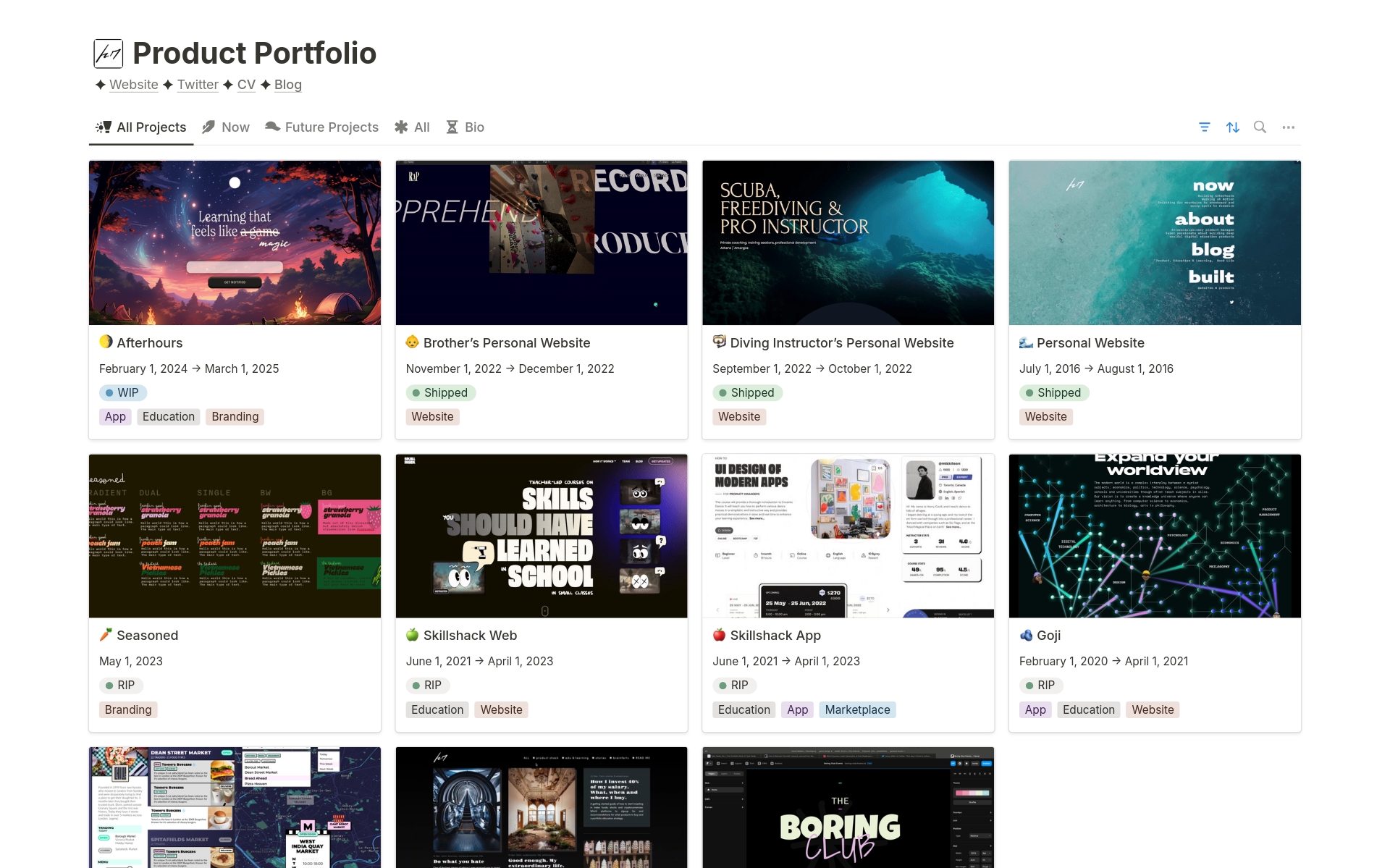Click the red apple emoji beside Skillshack App
This screenshot has width=1390, height=868.
pyautogui.click(x=719, y=635)
